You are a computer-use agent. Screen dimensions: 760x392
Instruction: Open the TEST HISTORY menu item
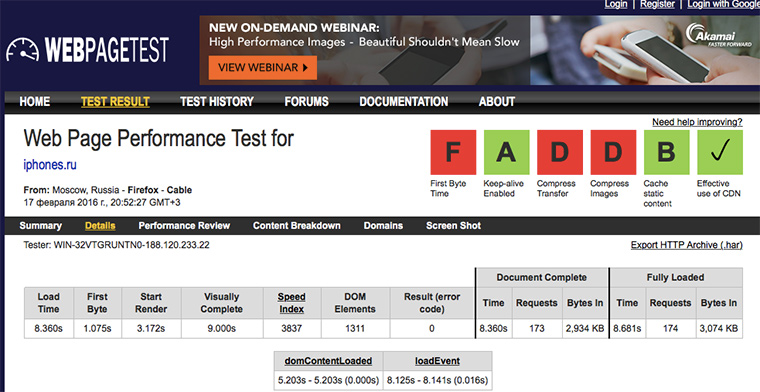217,102
